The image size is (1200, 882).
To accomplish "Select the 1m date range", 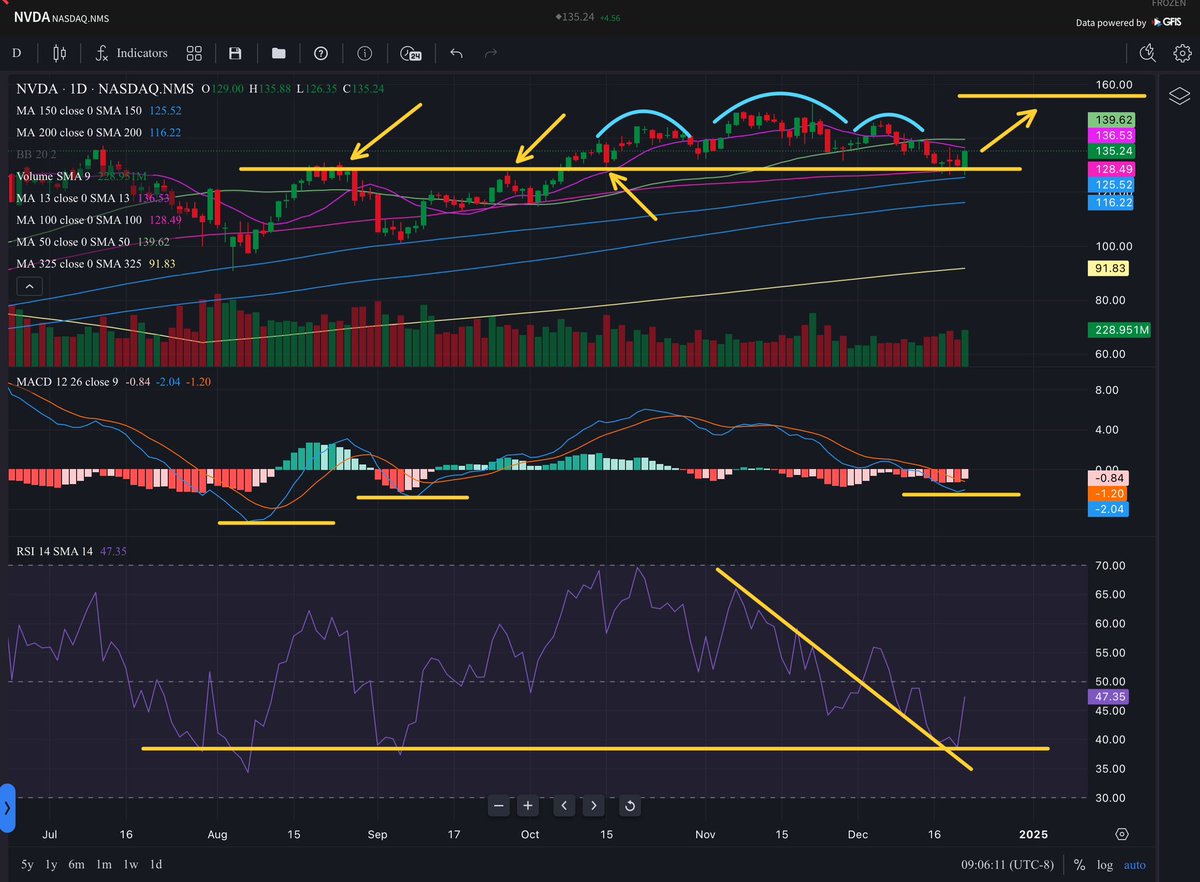I will (x=104, y=864).
